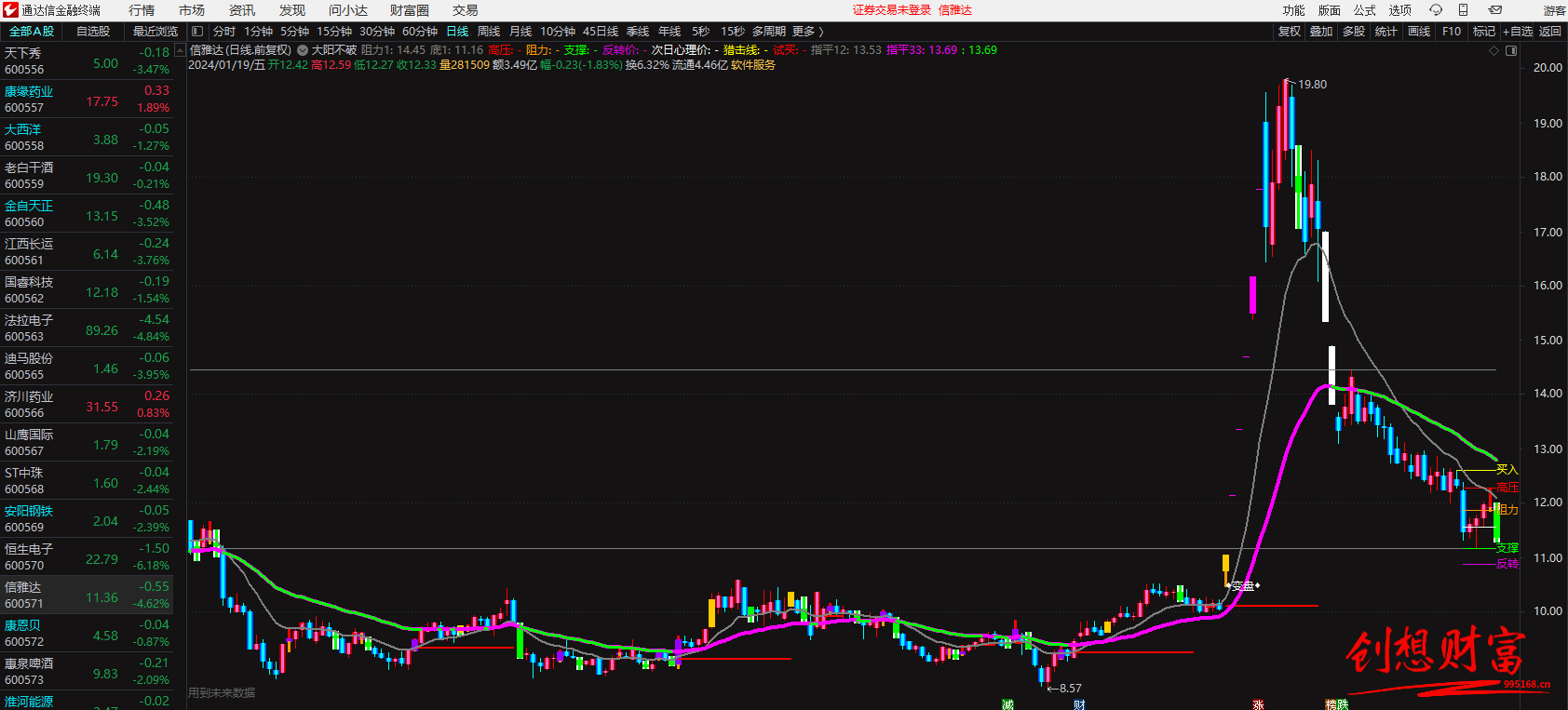Image resolution: width=1568 pixels, height=710 pixels.
Task: Click the 证券交易未登录 login link
Action: 891,10
